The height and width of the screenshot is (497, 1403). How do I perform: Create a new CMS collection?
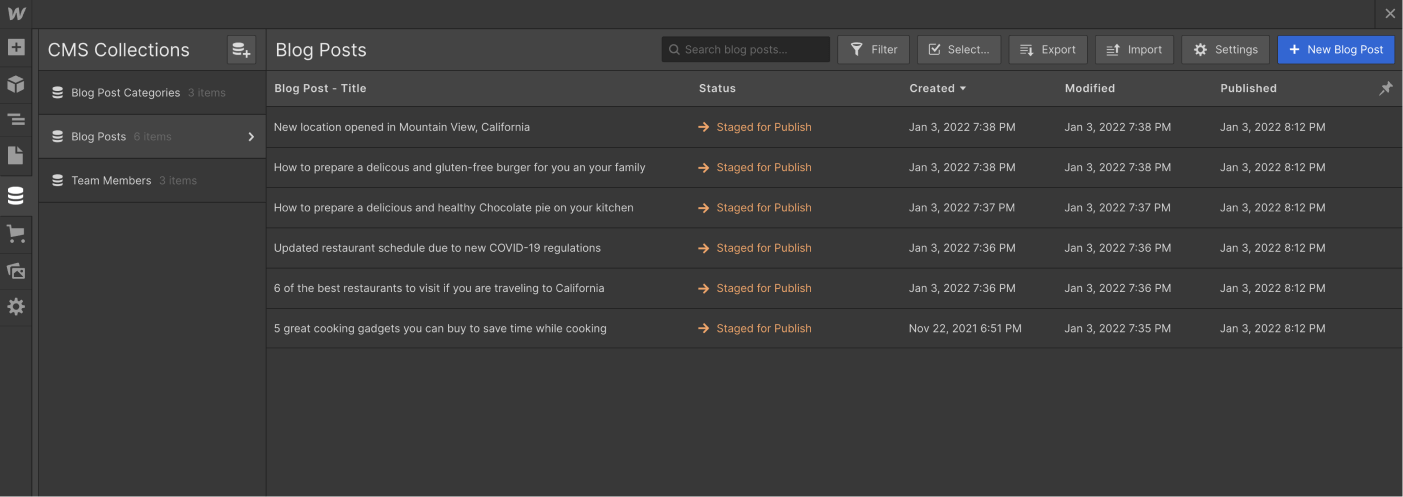point(241,50)
